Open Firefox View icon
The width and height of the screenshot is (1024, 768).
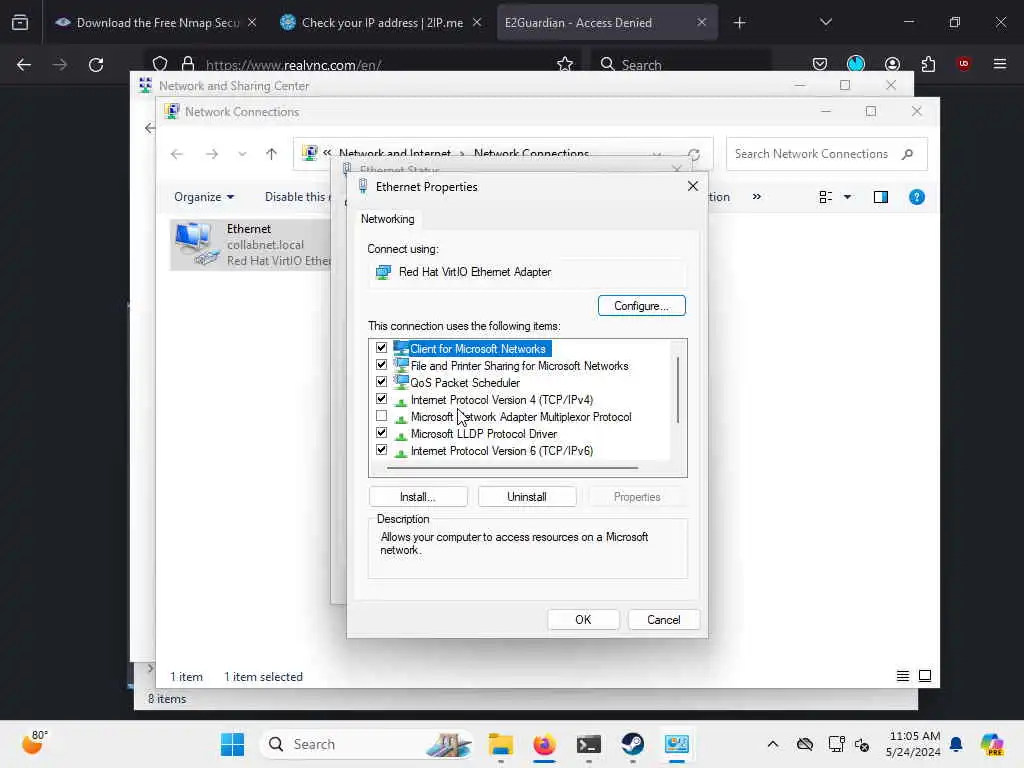(20, 23)
